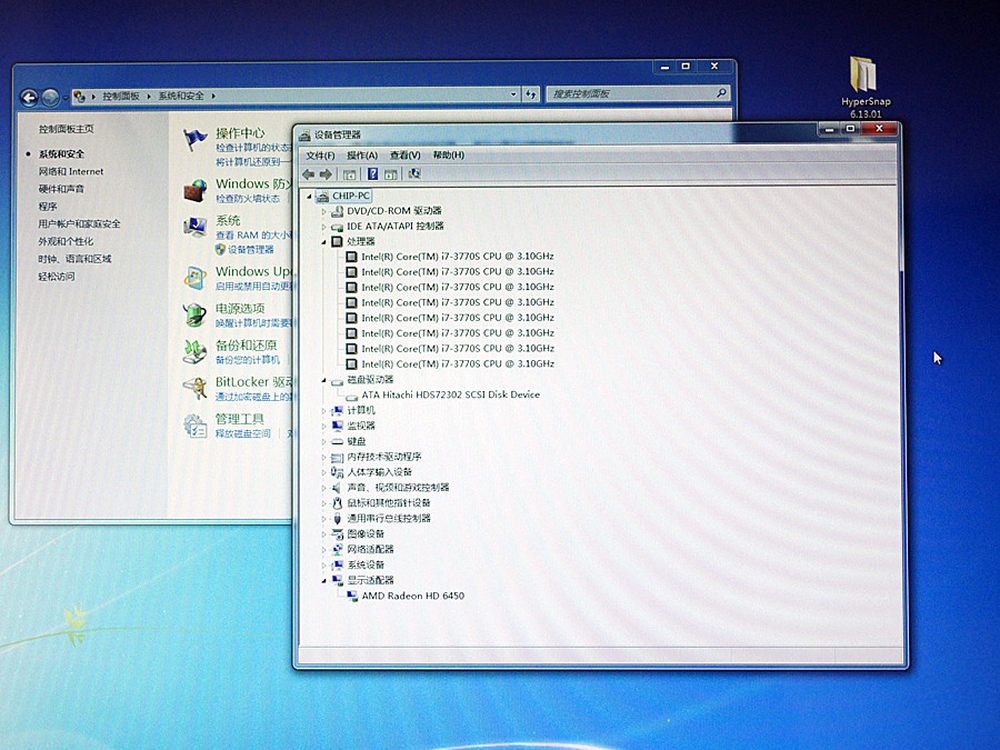Click the 网络适配器 network icon
The width and height of the screenshot is (1000, 750).
point(337,550)
